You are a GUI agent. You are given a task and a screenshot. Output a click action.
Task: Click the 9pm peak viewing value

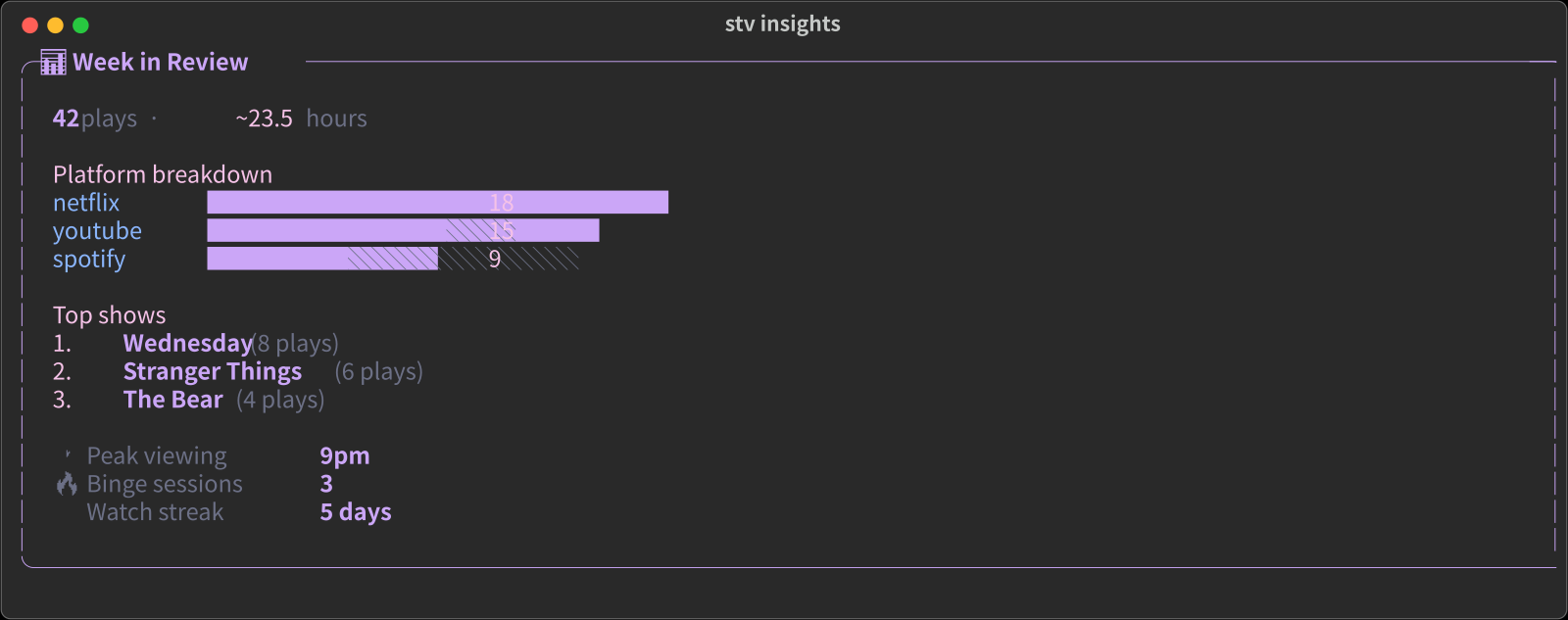click(344, 454)
